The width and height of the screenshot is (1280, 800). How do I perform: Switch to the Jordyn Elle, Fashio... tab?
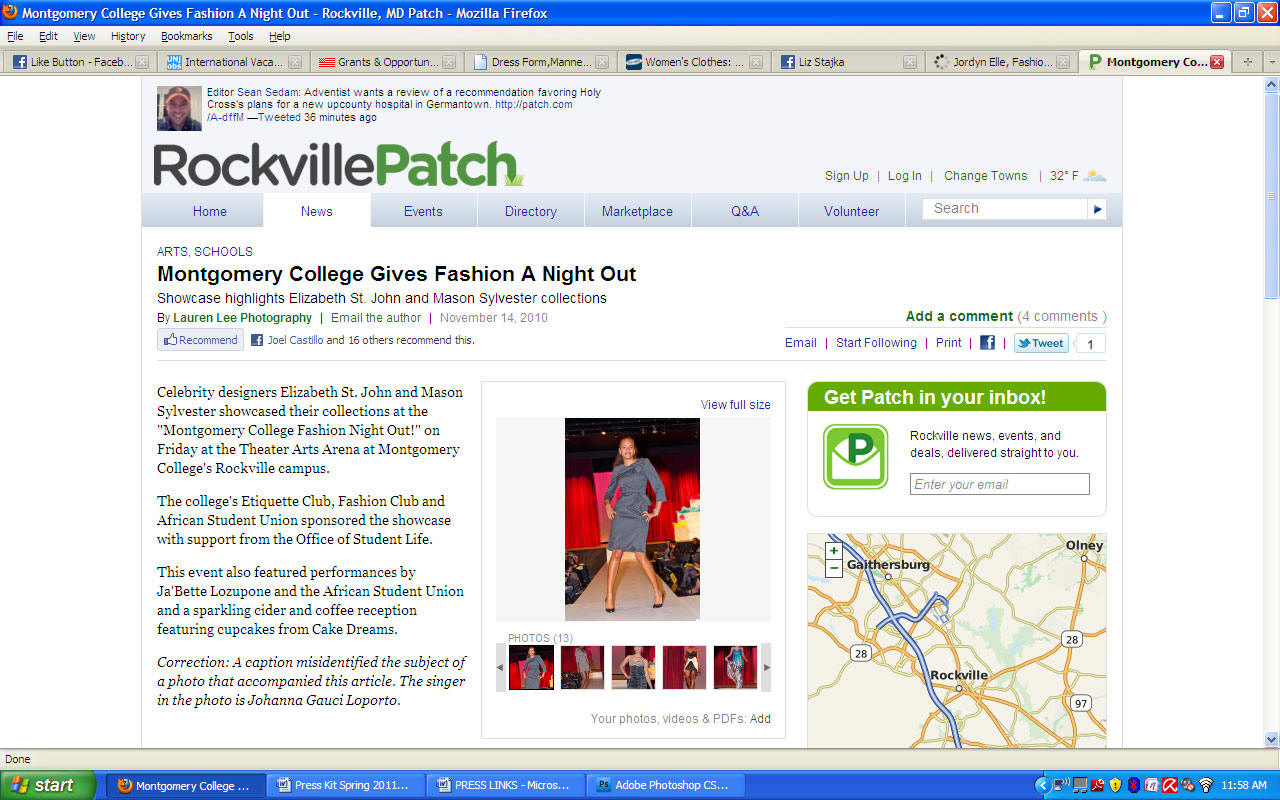(x=1000, y=62)
